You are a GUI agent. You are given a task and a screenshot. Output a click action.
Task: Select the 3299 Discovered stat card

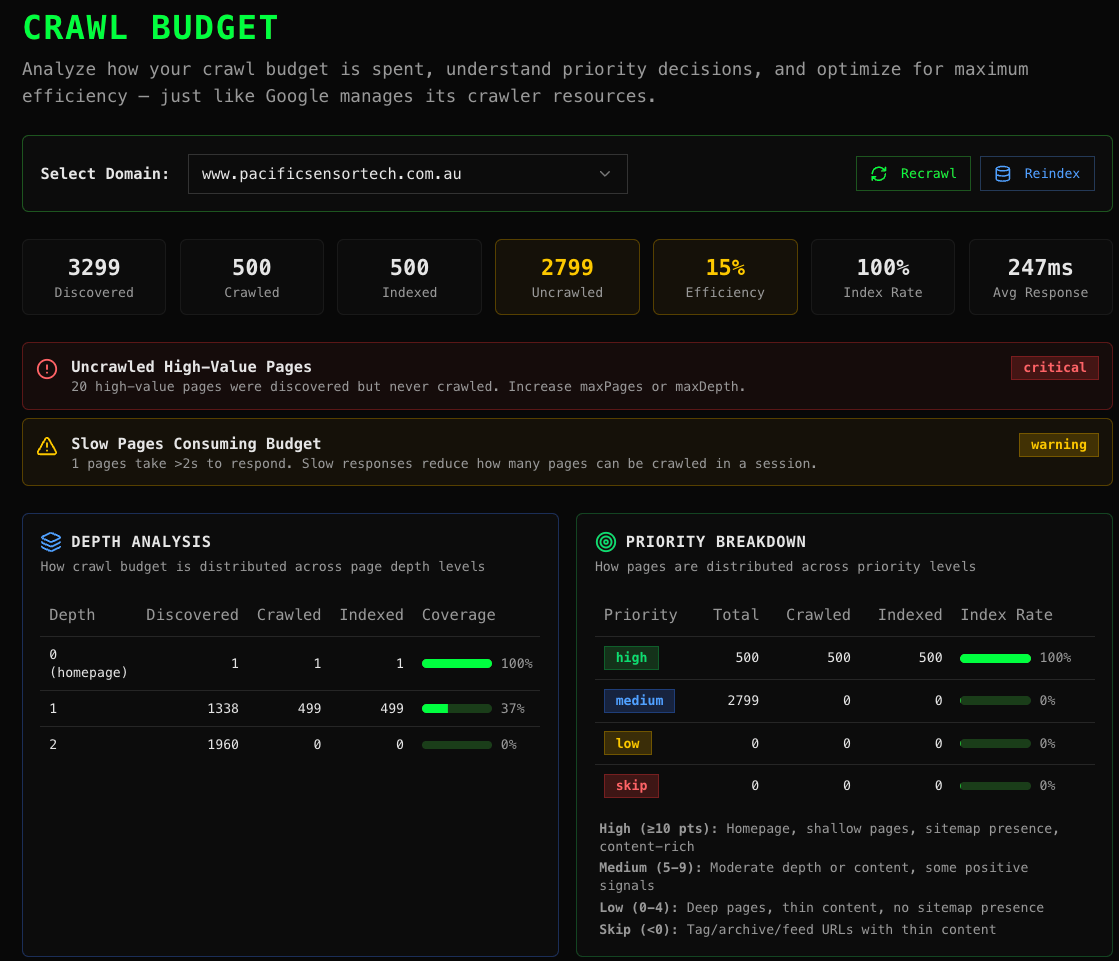pyautogui.click(x=93, y=277)
